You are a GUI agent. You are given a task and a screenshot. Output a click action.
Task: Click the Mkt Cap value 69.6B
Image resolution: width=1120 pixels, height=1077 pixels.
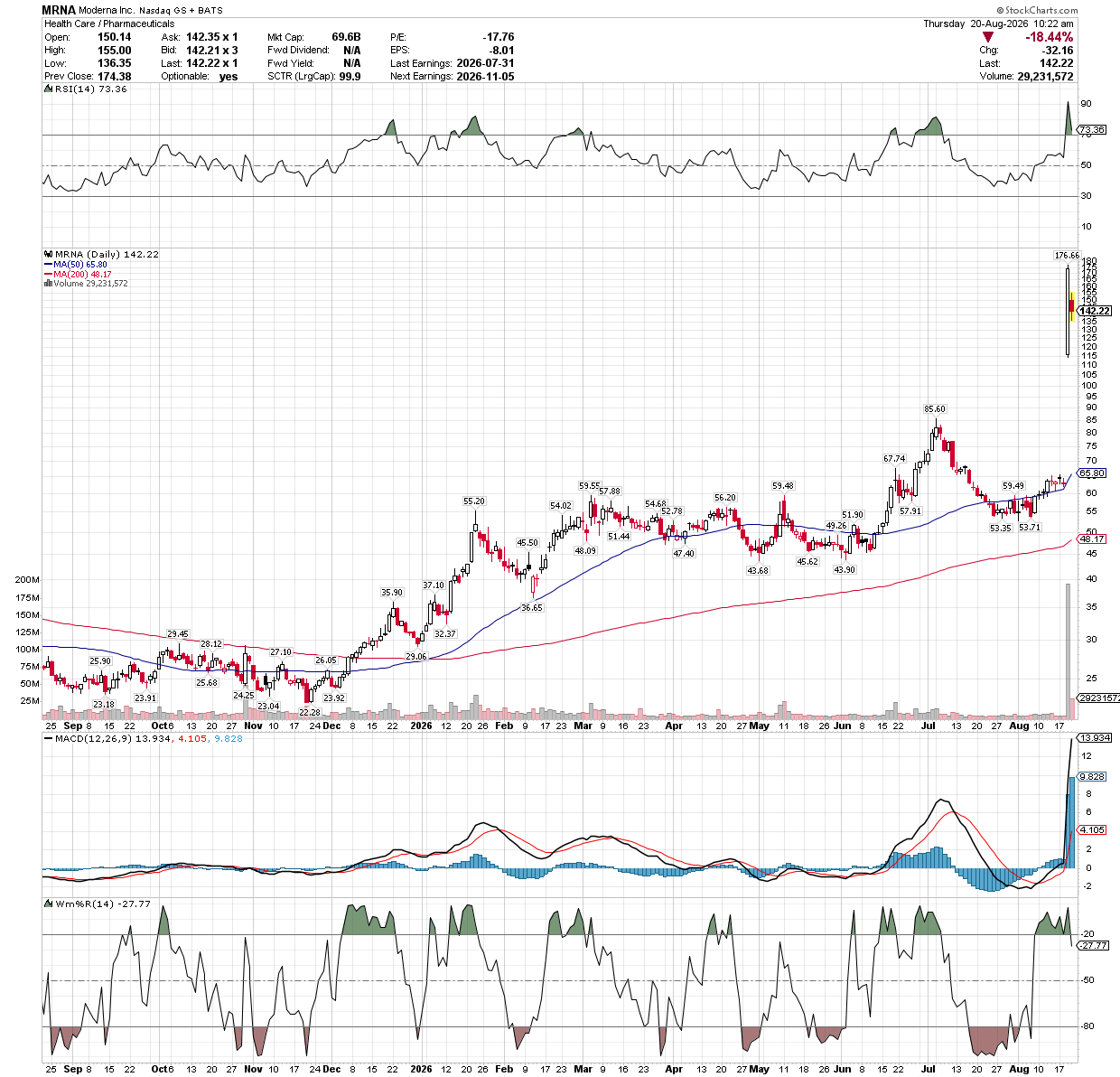point(346,37)
